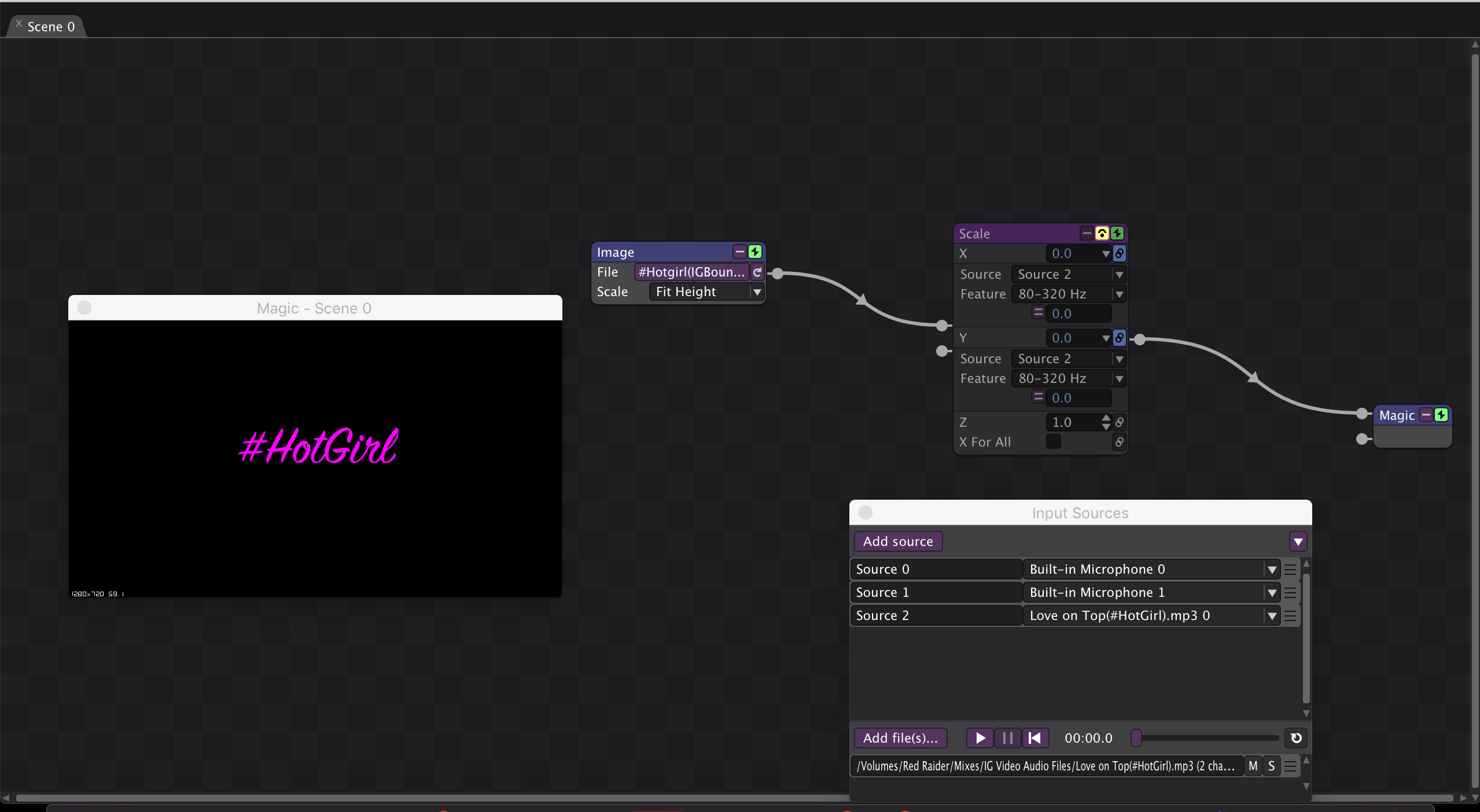Reload the Image file using refresh icon
1480x812 pixels.
(757, 272)
